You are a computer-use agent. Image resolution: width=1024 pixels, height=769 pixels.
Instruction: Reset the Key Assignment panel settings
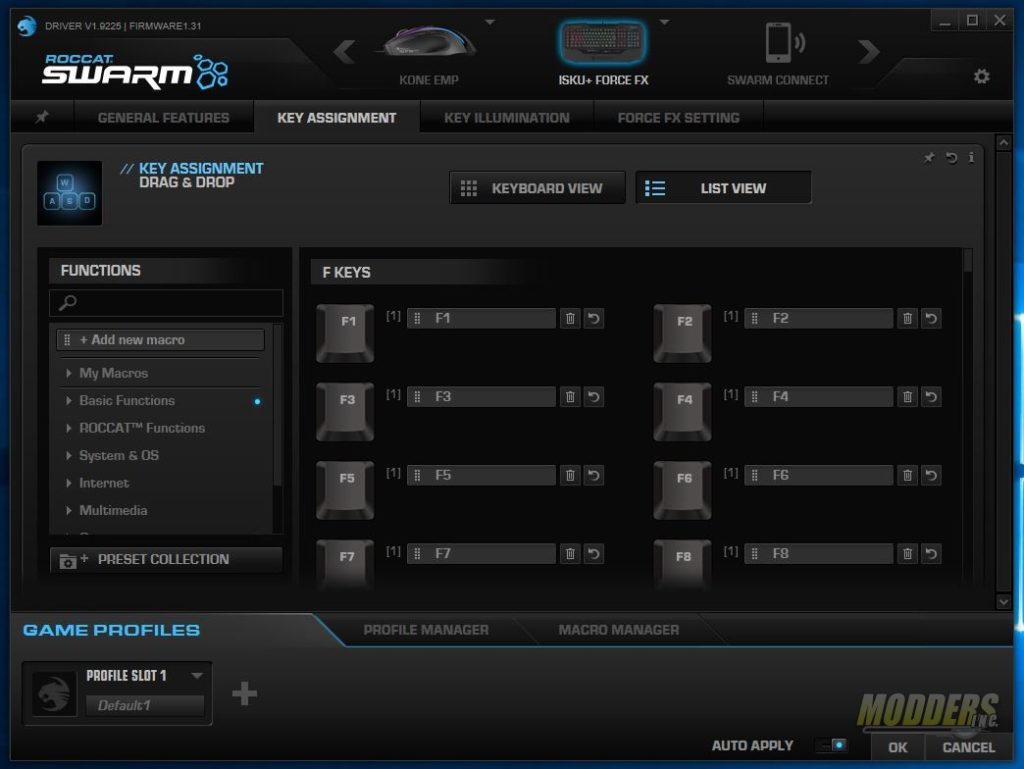952,158
